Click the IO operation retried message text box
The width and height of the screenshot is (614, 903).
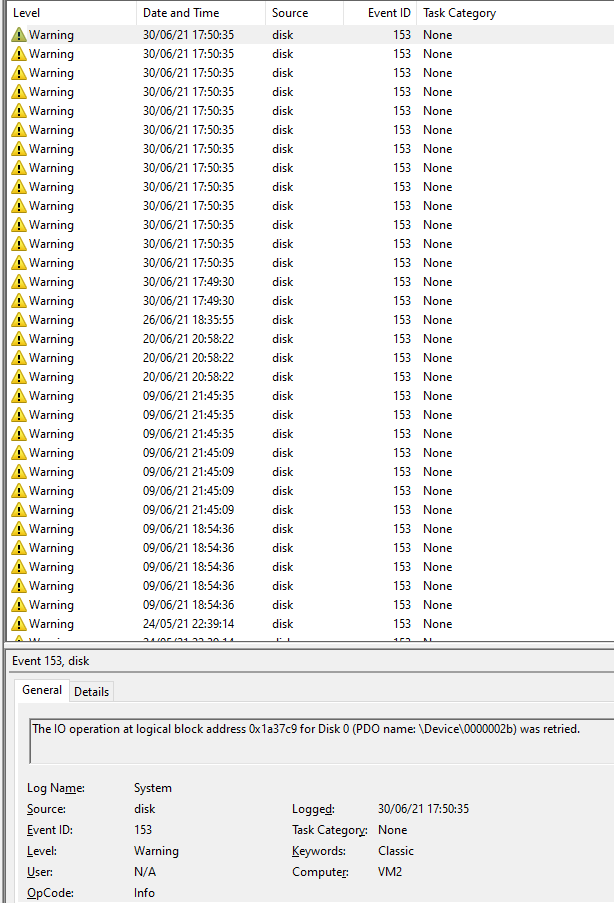click(x=321, y=741)
